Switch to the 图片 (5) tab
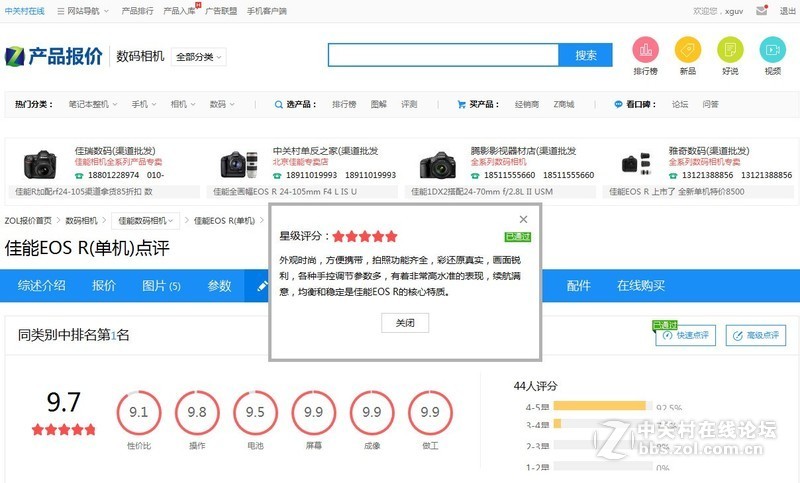This screenshot has height=483, width=800. tap(161, 286)
